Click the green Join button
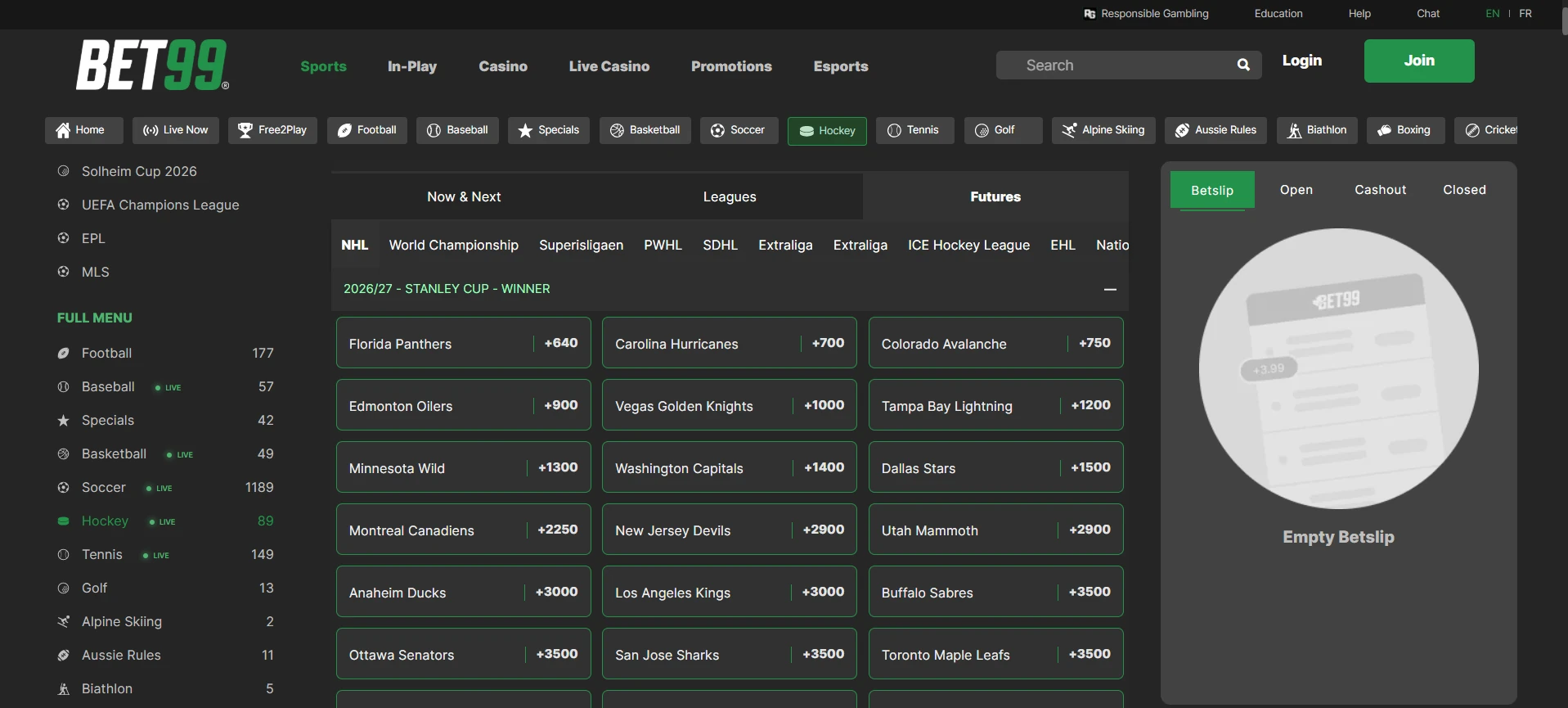1568x708 pixels. point(1419,61)
